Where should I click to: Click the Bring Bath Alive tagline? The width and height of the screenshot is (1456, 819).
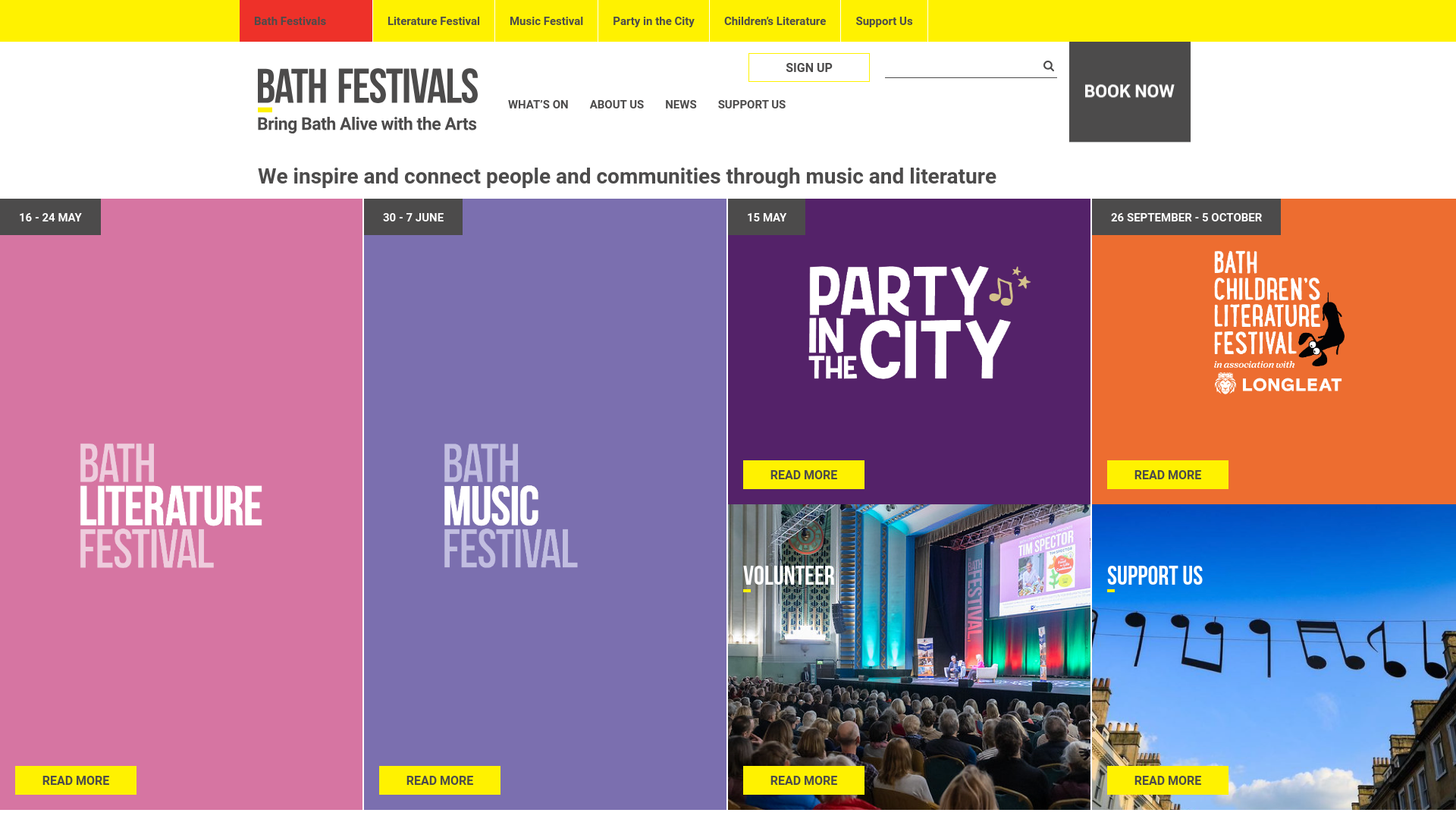tap(367, 124)
